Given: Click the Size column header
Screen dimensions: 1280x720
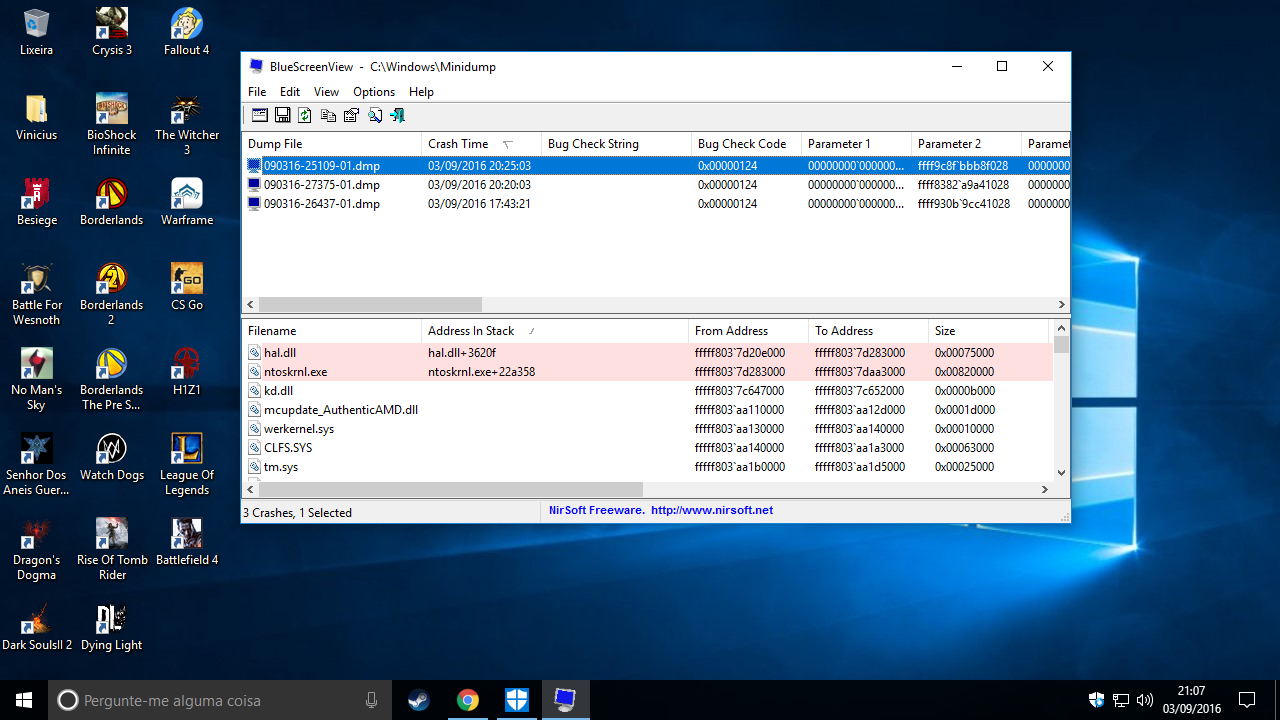Looking at the screenshot, I should [x=988, y=331].
